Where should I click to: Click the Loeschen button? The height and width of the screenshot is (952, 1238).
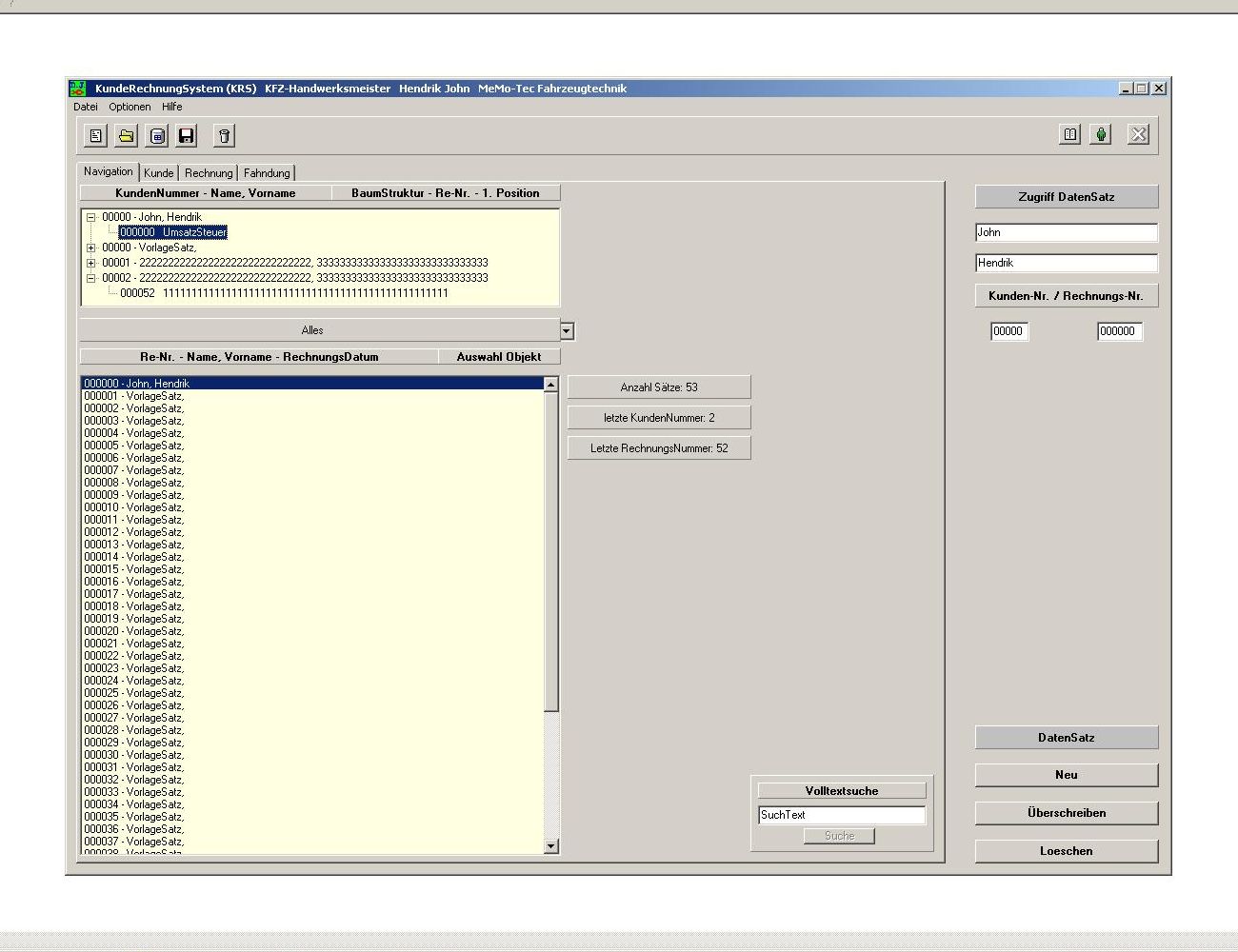1067,851
